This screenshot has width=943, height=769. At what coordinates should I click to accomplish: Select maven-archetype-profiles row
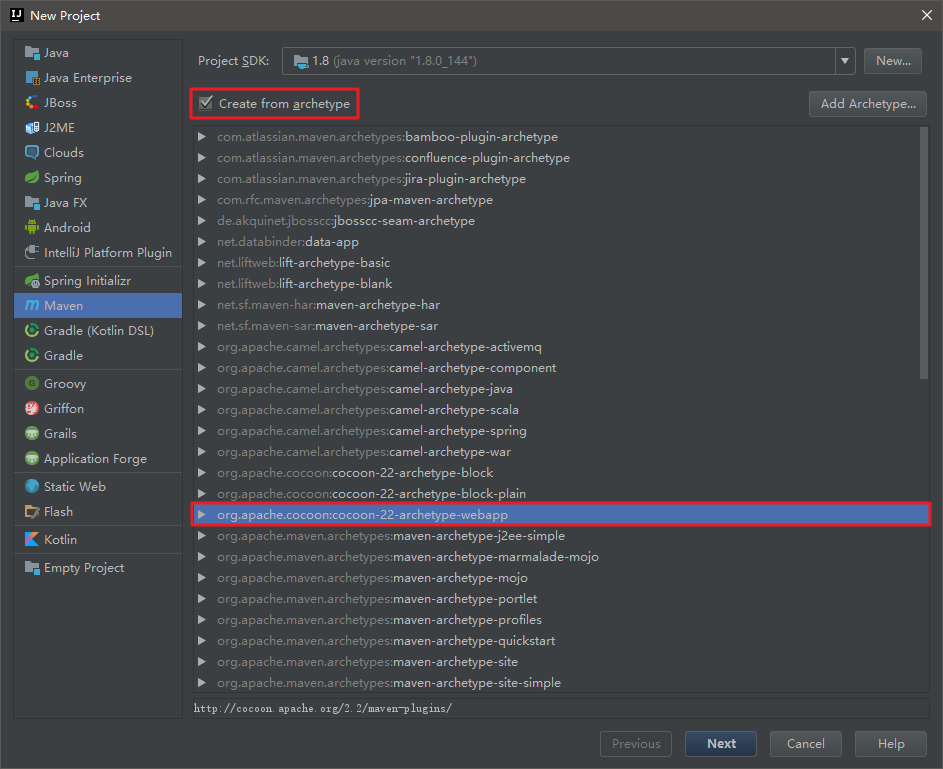point(561,619)
